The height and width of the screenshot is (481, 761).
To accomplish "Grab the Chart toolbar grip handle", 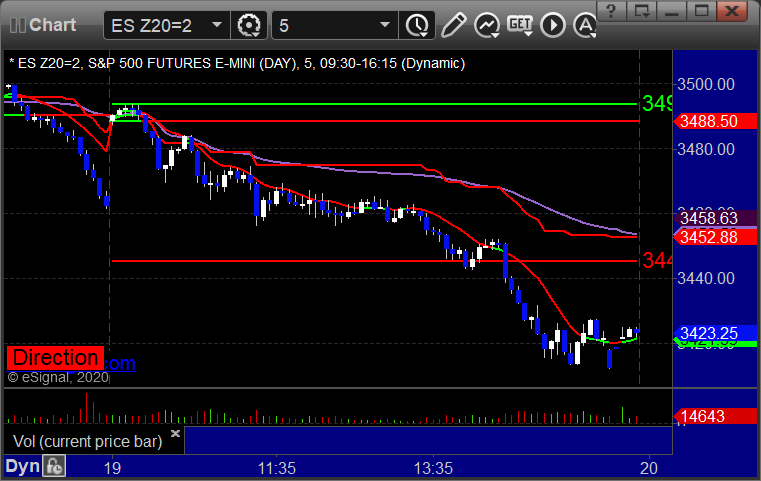I will tap(17, 25).
